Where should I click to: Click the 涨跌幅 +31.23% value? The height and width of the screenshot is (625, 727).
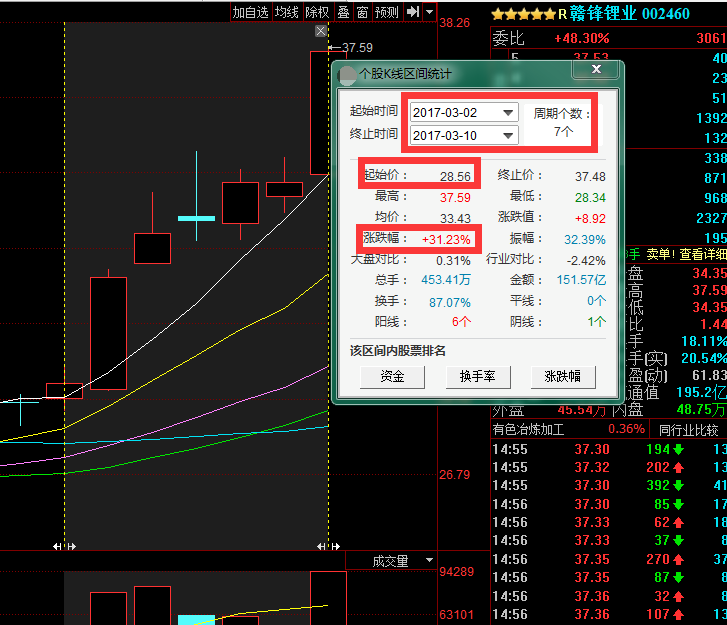(x=446, y=240)
